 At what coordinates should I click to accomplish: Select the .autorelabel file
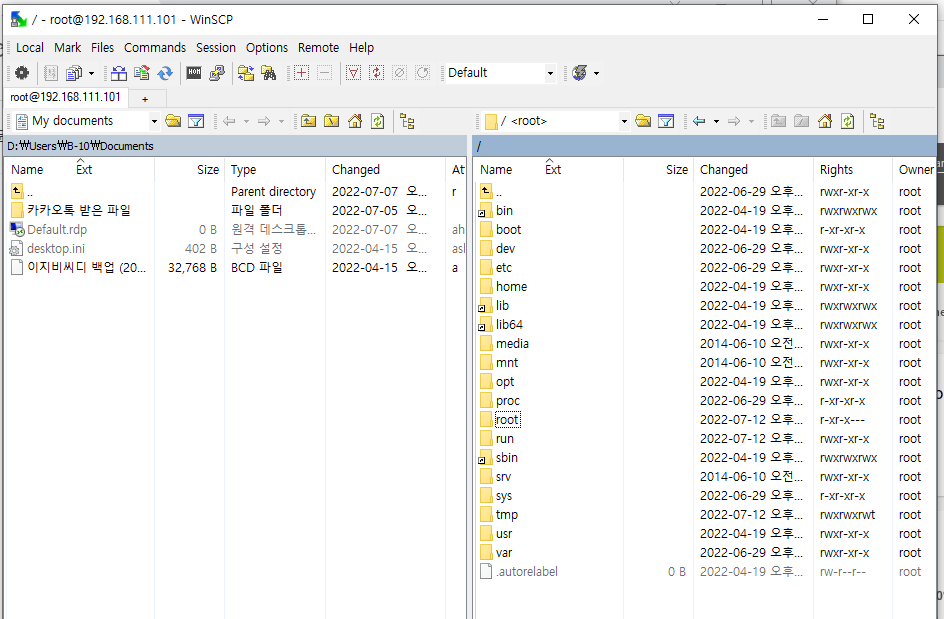[x=527, y=572]
